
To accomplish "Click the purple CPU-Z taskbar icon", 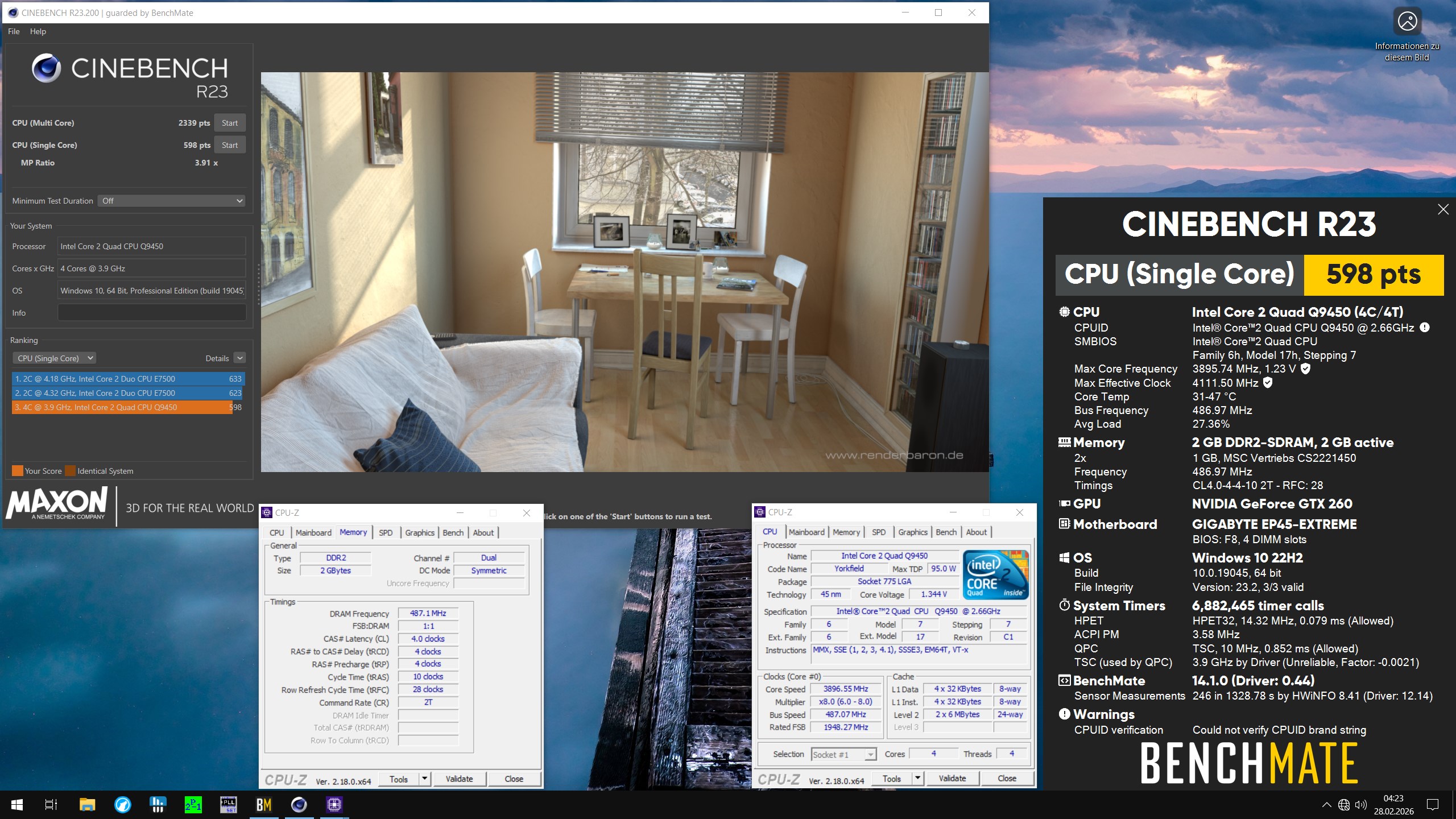I will pyautogui.click(x=334, y=804).
